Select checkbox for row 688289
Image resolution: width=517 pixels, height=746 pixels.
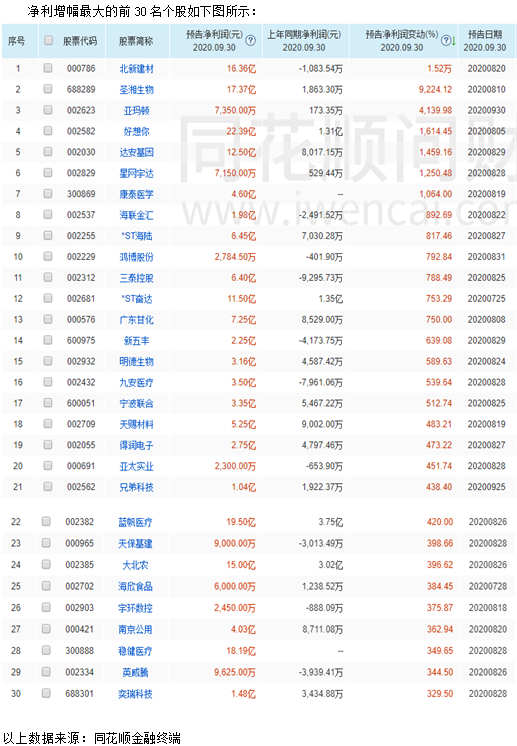coord(48,89)
